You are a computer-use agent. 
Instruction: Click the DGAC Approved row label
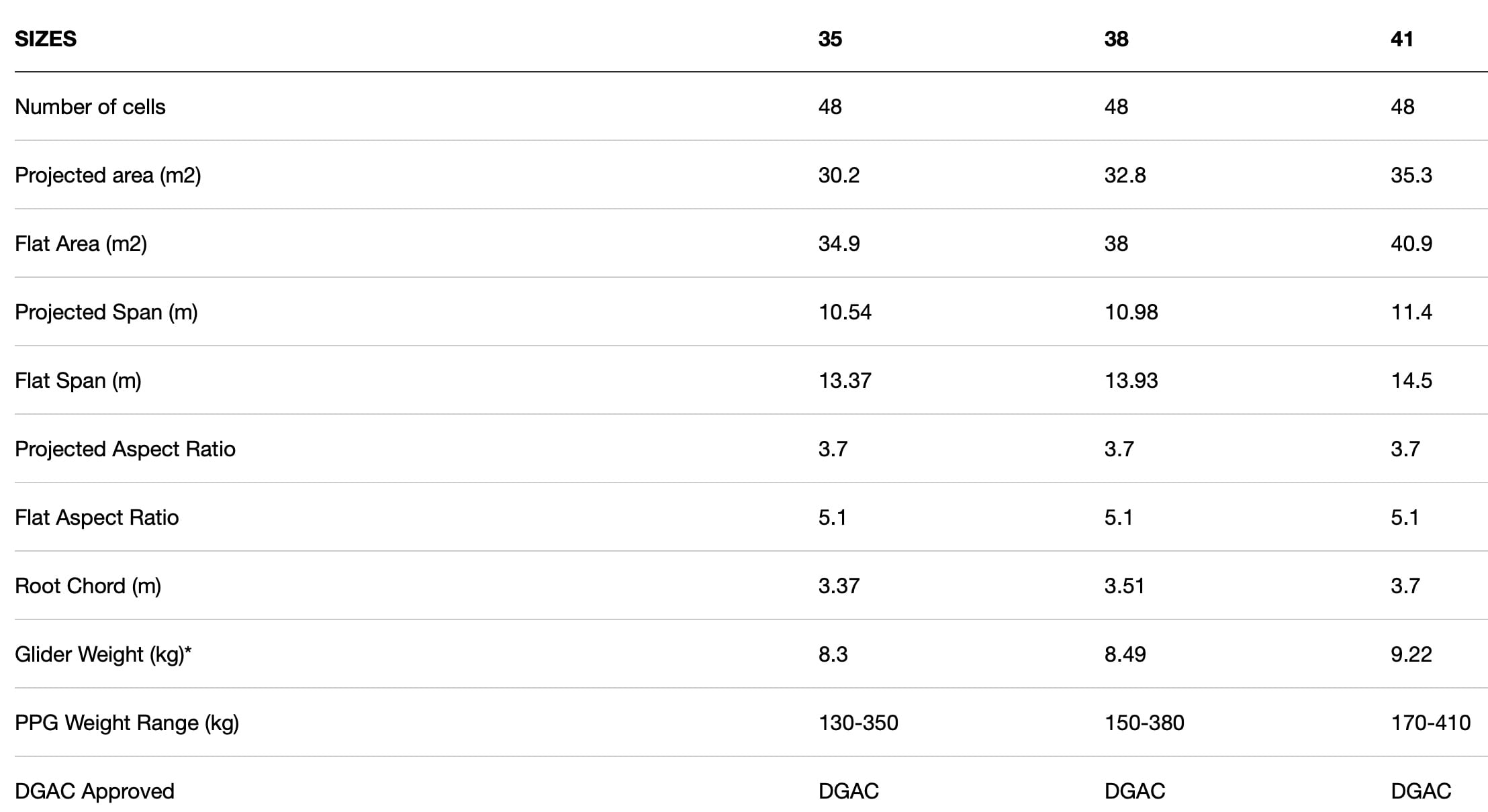[95, 791]
